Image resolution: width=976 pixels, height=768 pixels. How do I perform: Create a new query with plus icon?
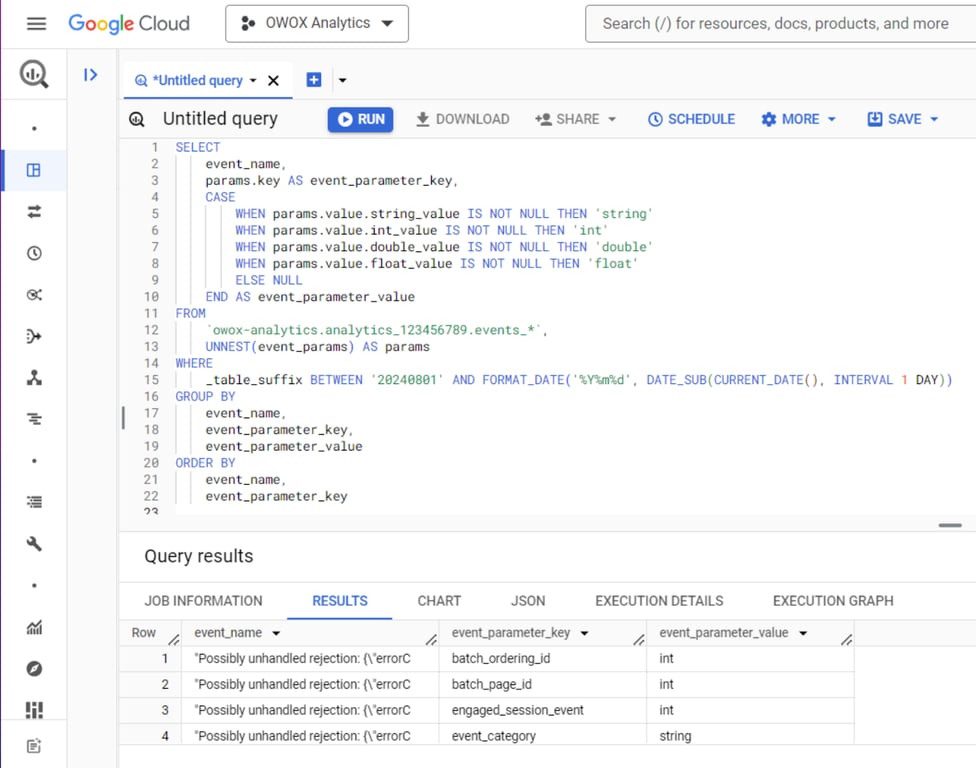(x=314, y=80)
